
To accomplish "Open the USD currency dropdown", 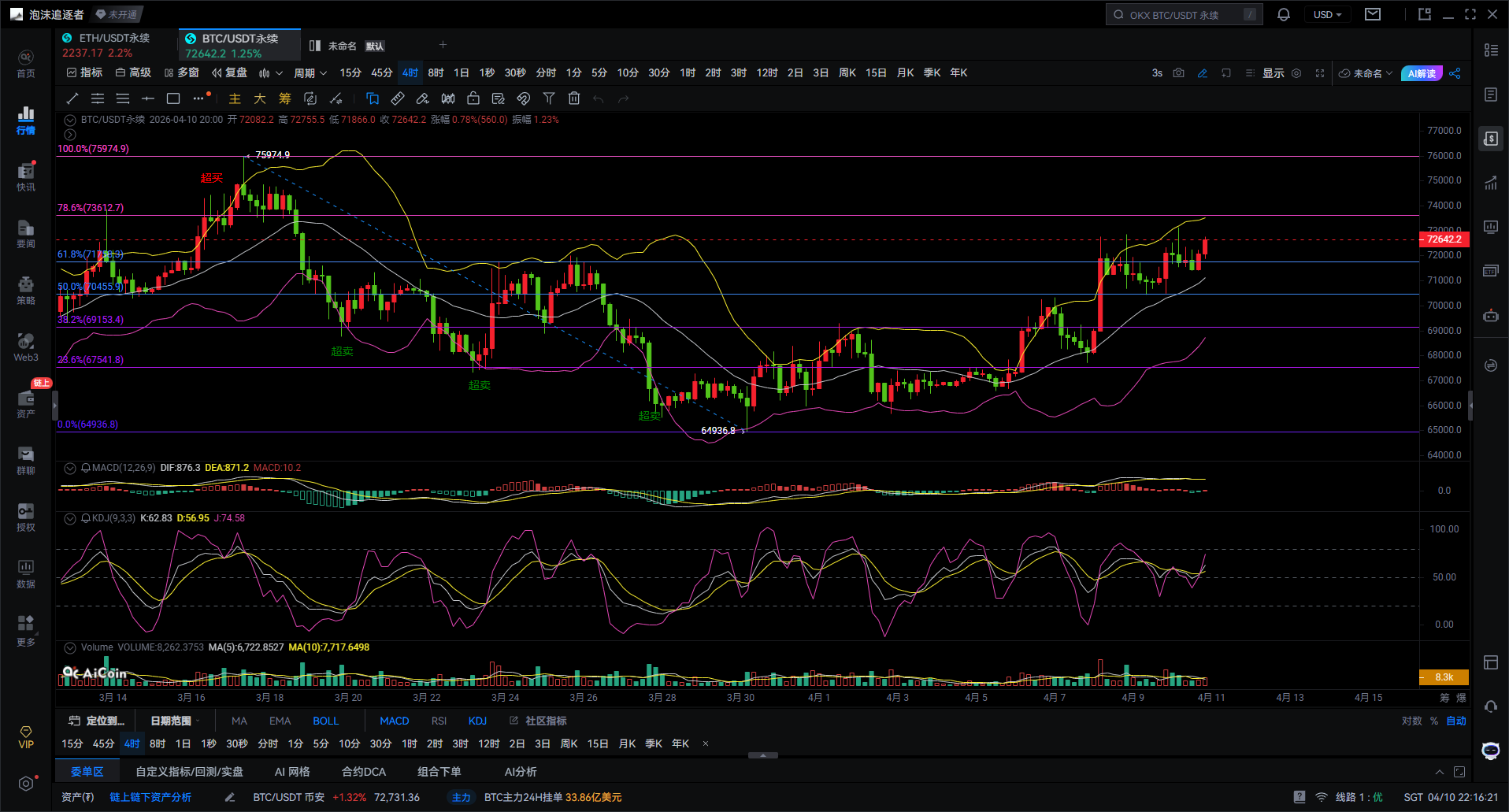I will [x=1327, y=15].
